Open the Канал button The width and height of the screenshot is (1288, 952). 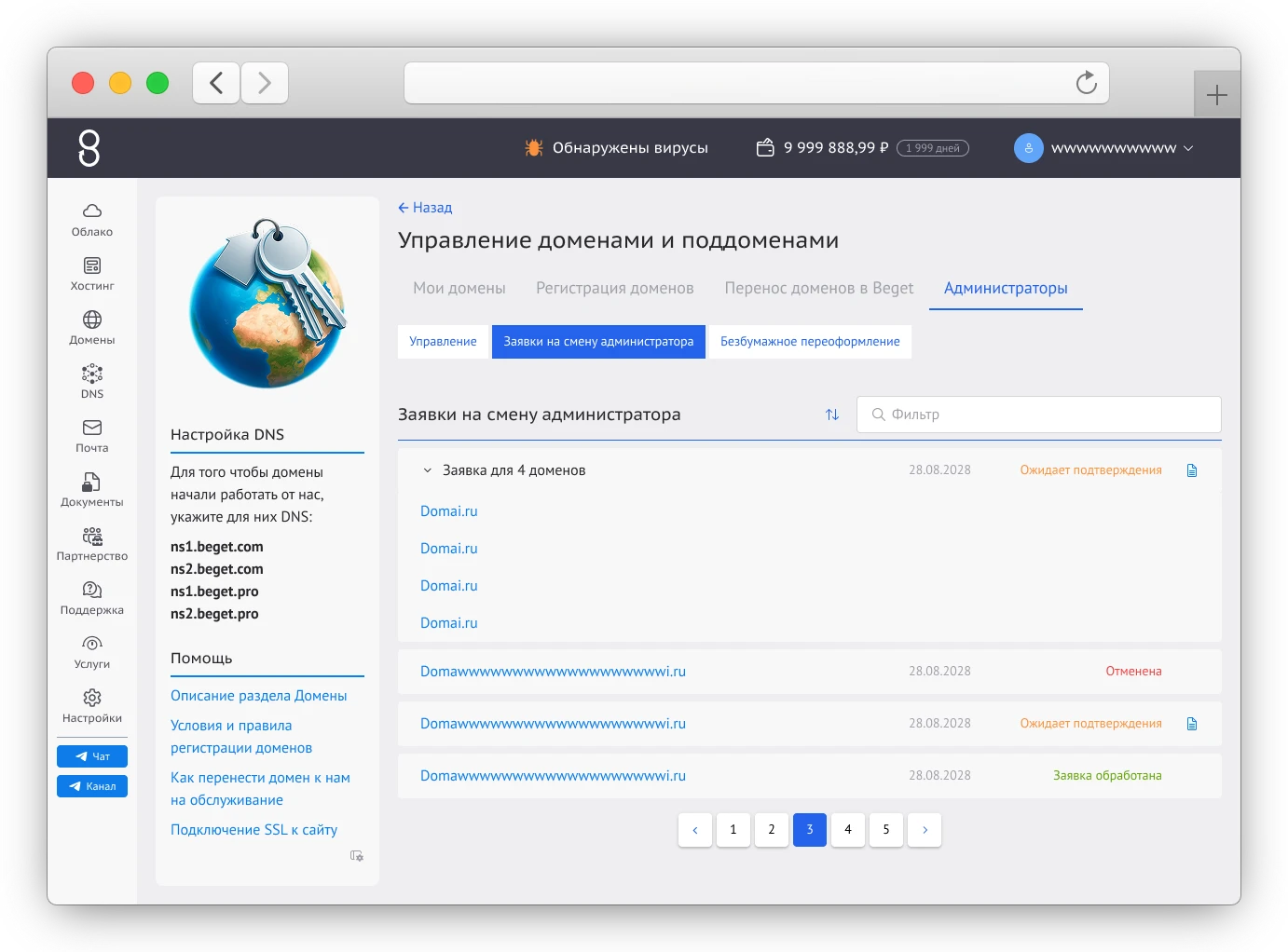92,786
